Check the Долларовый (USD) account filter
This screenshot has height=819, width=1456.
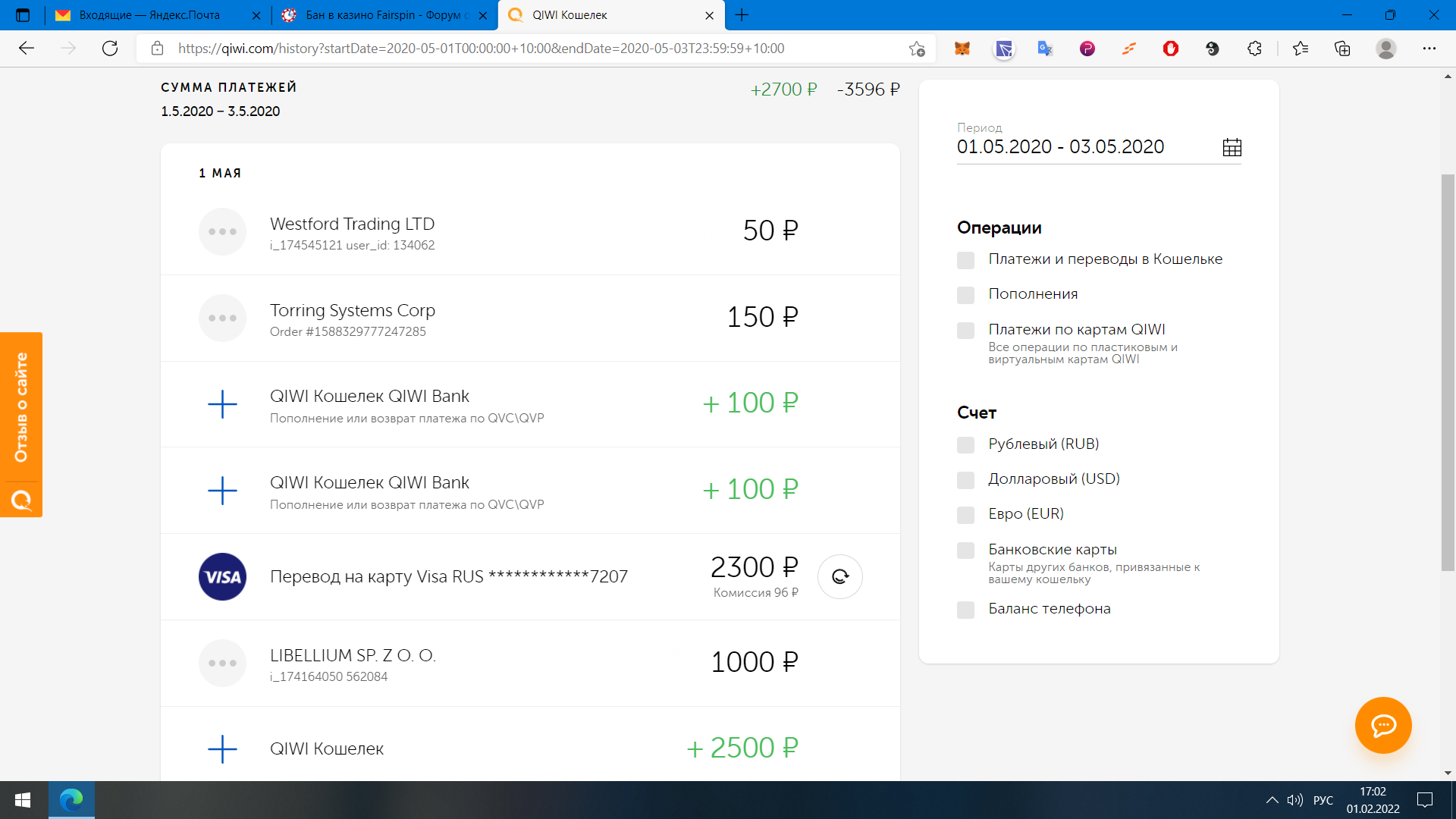[x=965, y=480]
